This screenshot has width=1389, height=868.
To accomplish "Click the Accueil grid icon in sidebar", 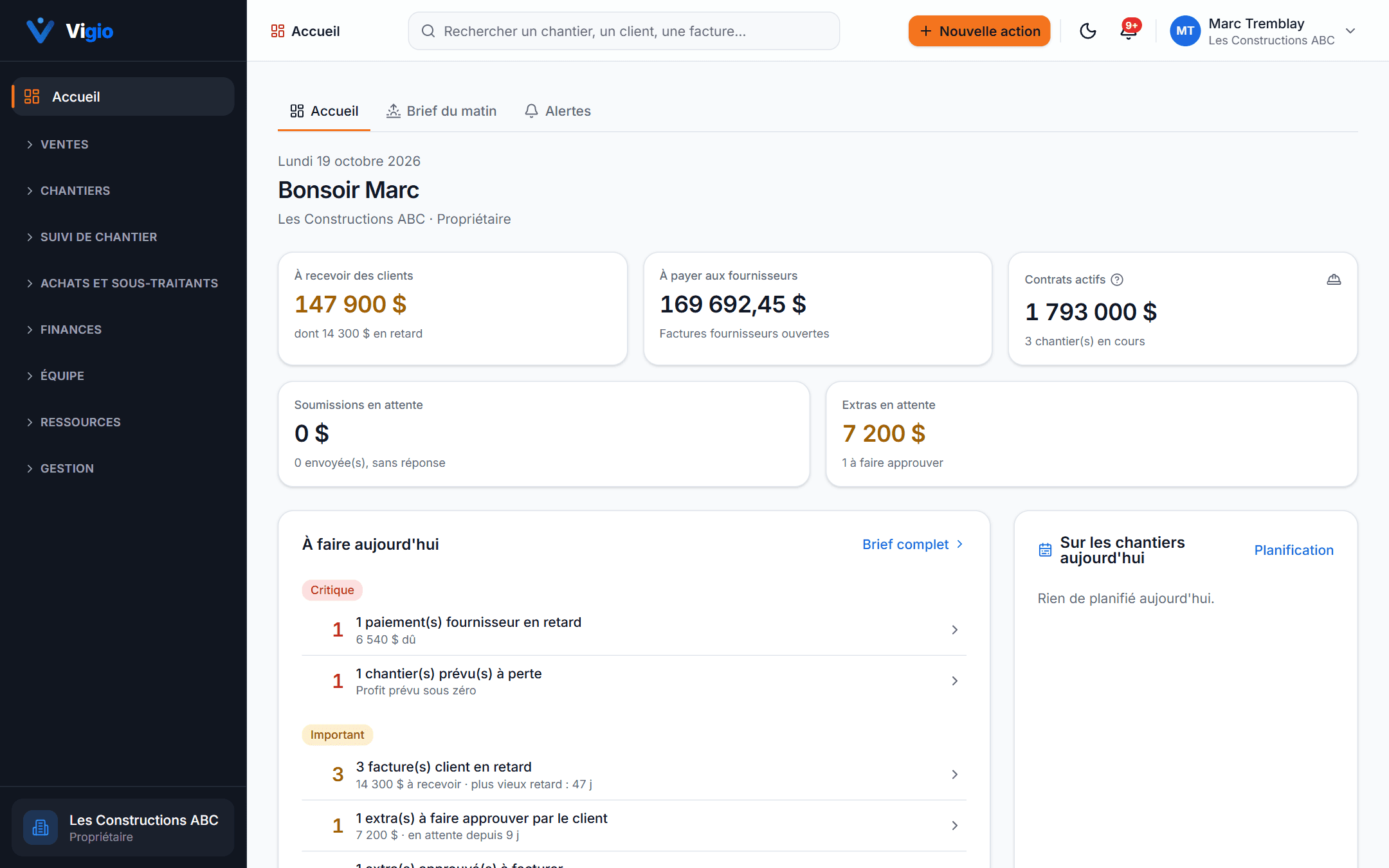I will 32,96.
